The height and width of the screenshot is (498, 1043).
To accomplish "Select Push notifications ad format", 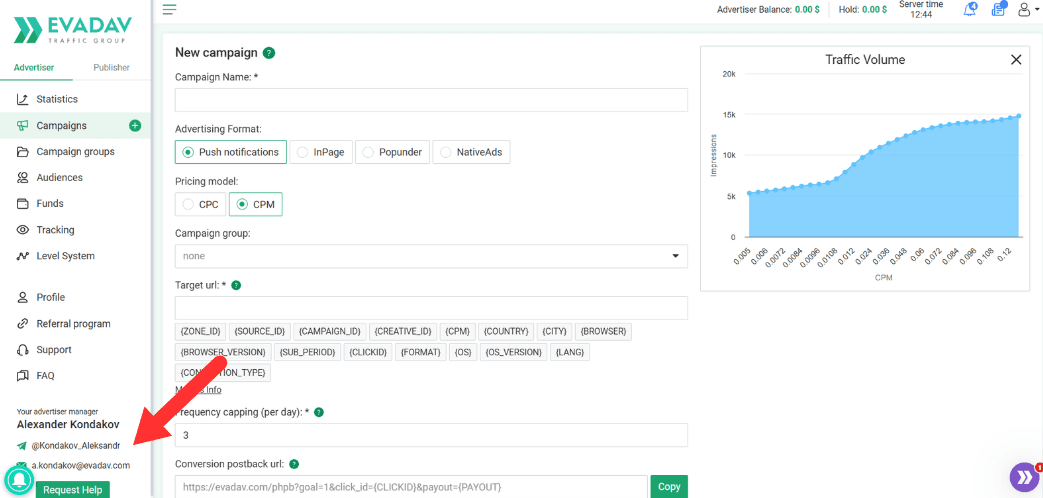I will click(x=231, y=152).
